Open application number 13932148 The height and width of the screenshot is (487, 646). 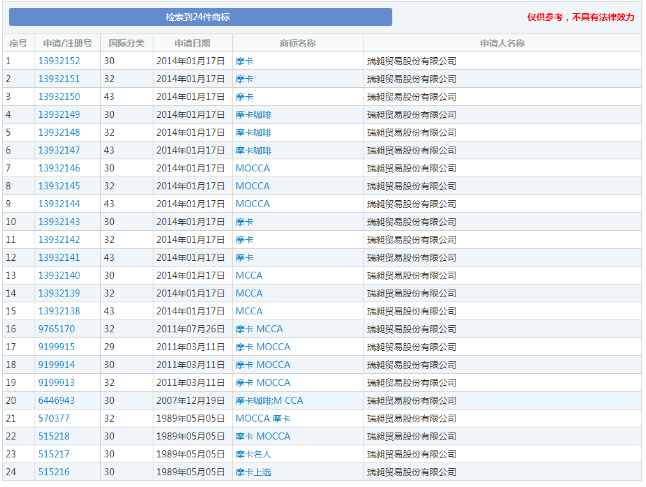coord(59,133)
